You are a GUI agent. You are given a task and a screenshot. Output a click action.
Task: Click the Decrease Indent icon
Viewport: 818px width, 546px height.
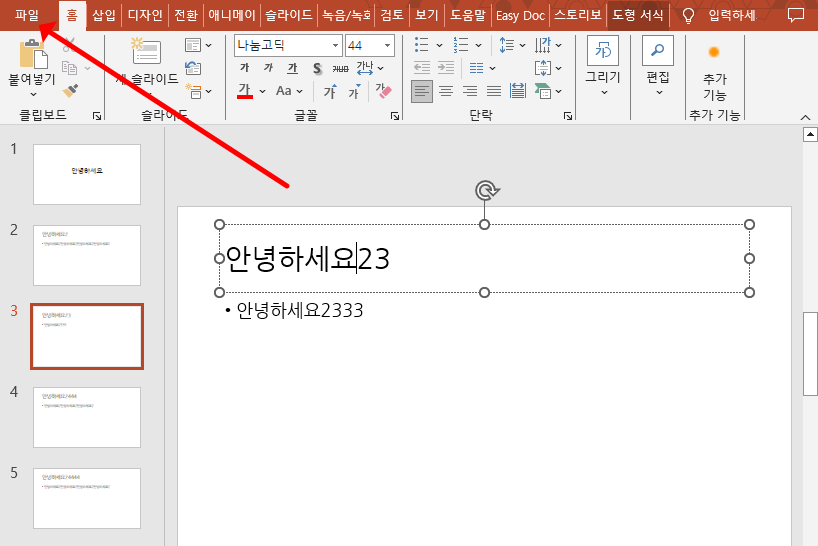422,68
